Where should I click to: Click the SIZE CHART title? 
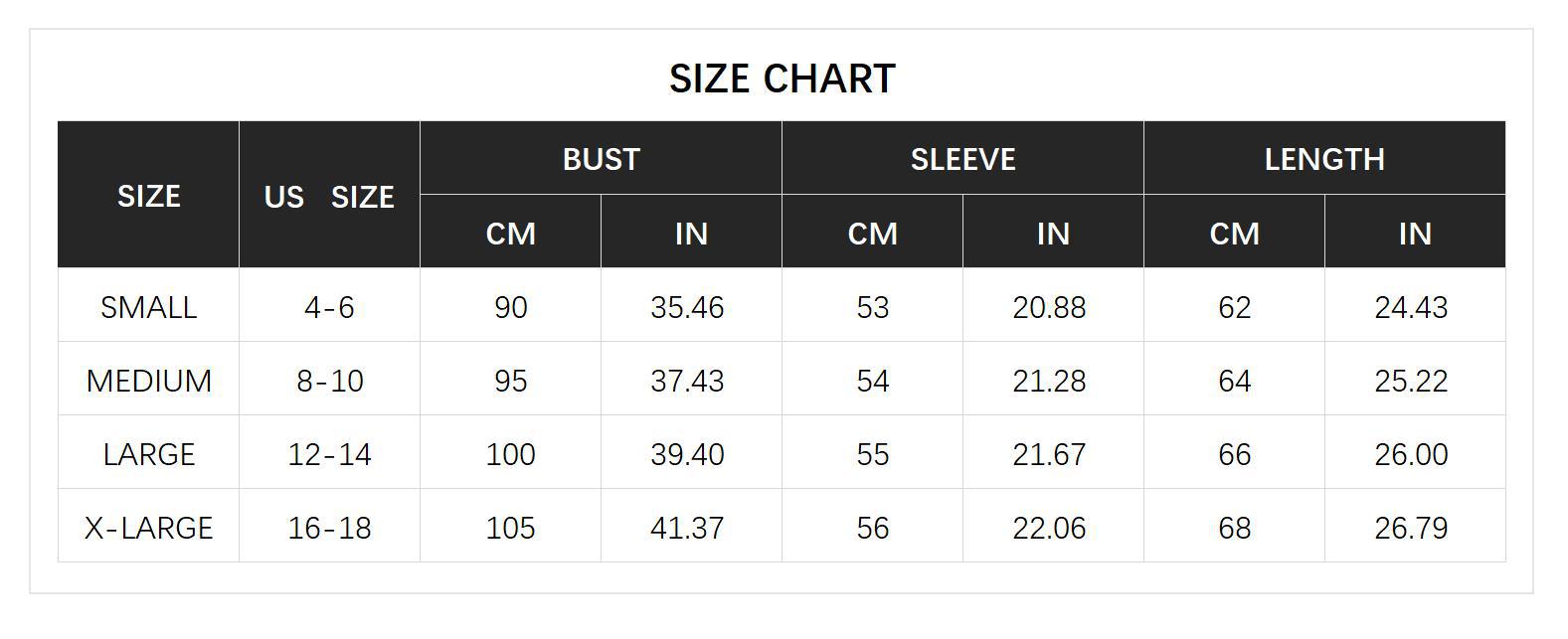pyautogui.click(x=782, y=79)
